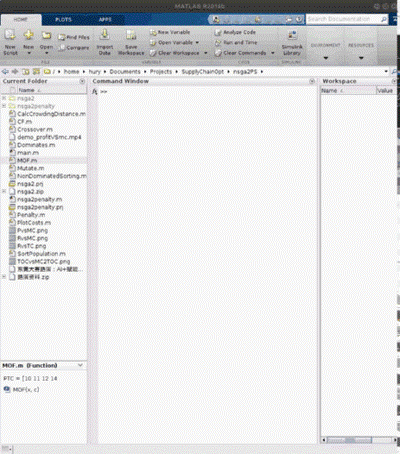Click the Open folder icon
Screen dimensions: 400x454
click(x=46, y=35)
